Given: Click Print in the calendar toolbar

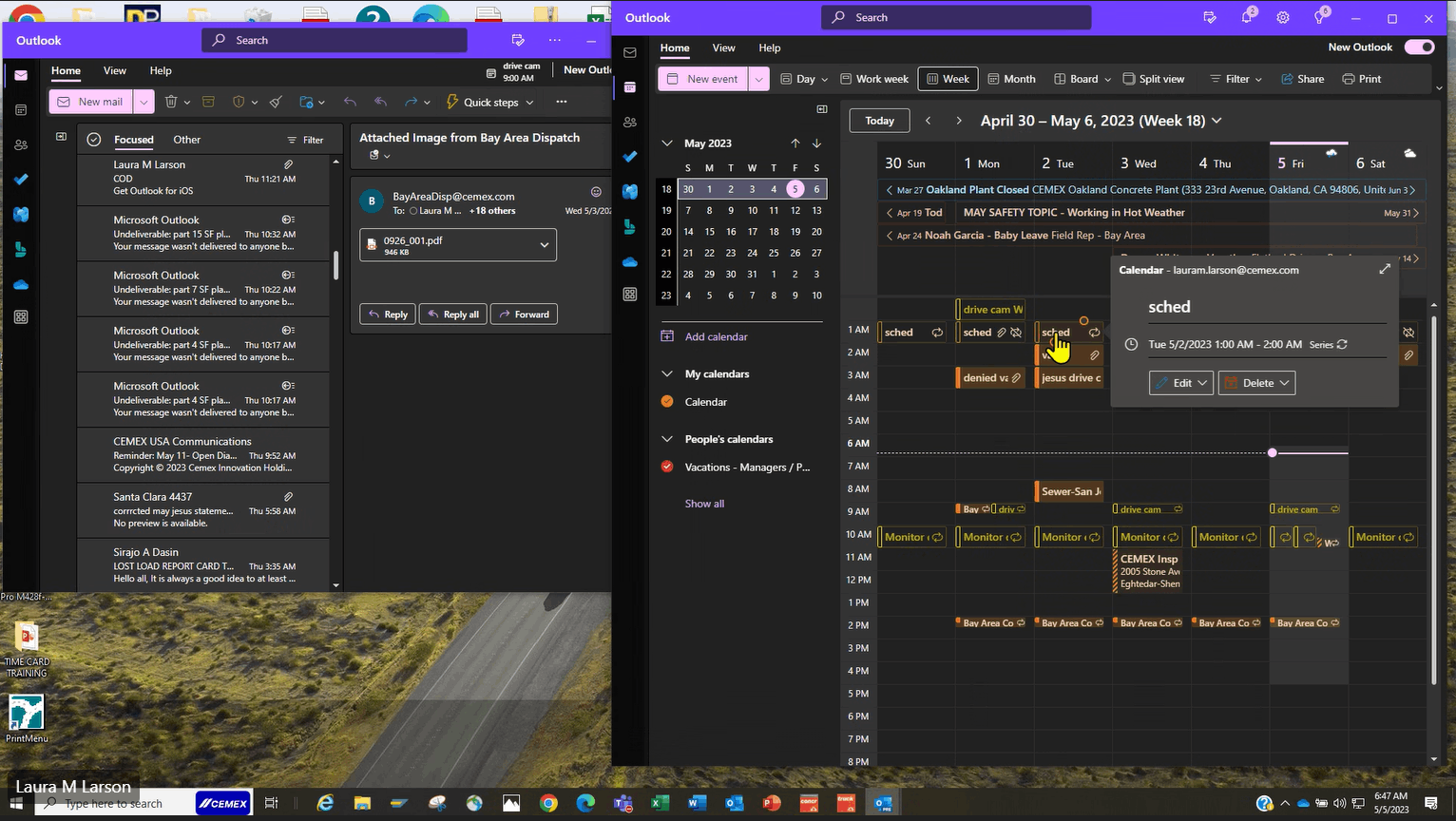Looking at the screenshot, I should tap(1362, 79).
